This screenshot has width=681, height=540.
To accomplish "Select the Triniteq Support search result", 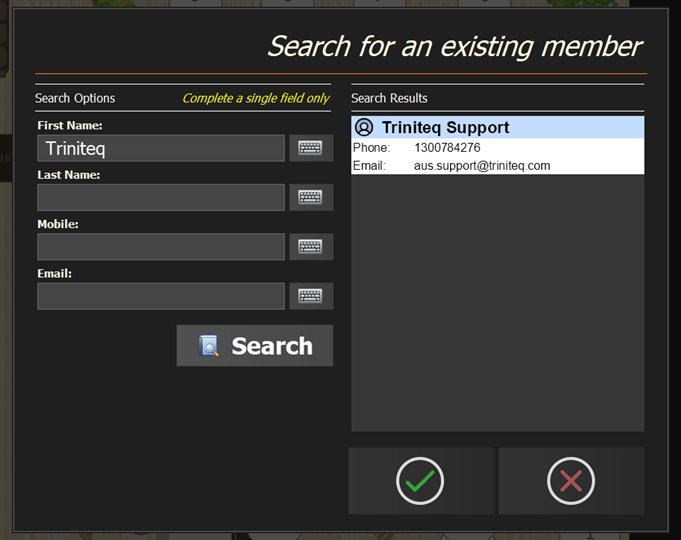I will coord(498,145).
